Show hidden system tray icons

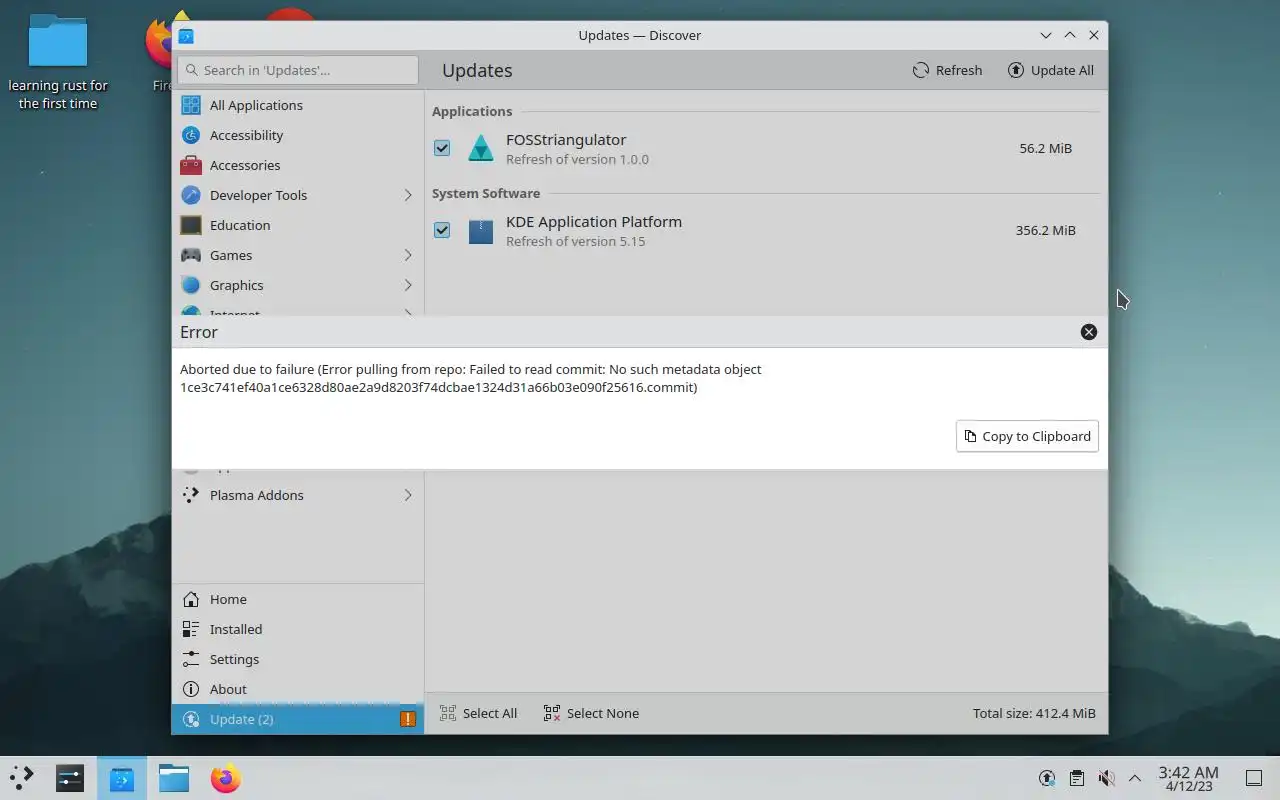(x=1135, y=778)
